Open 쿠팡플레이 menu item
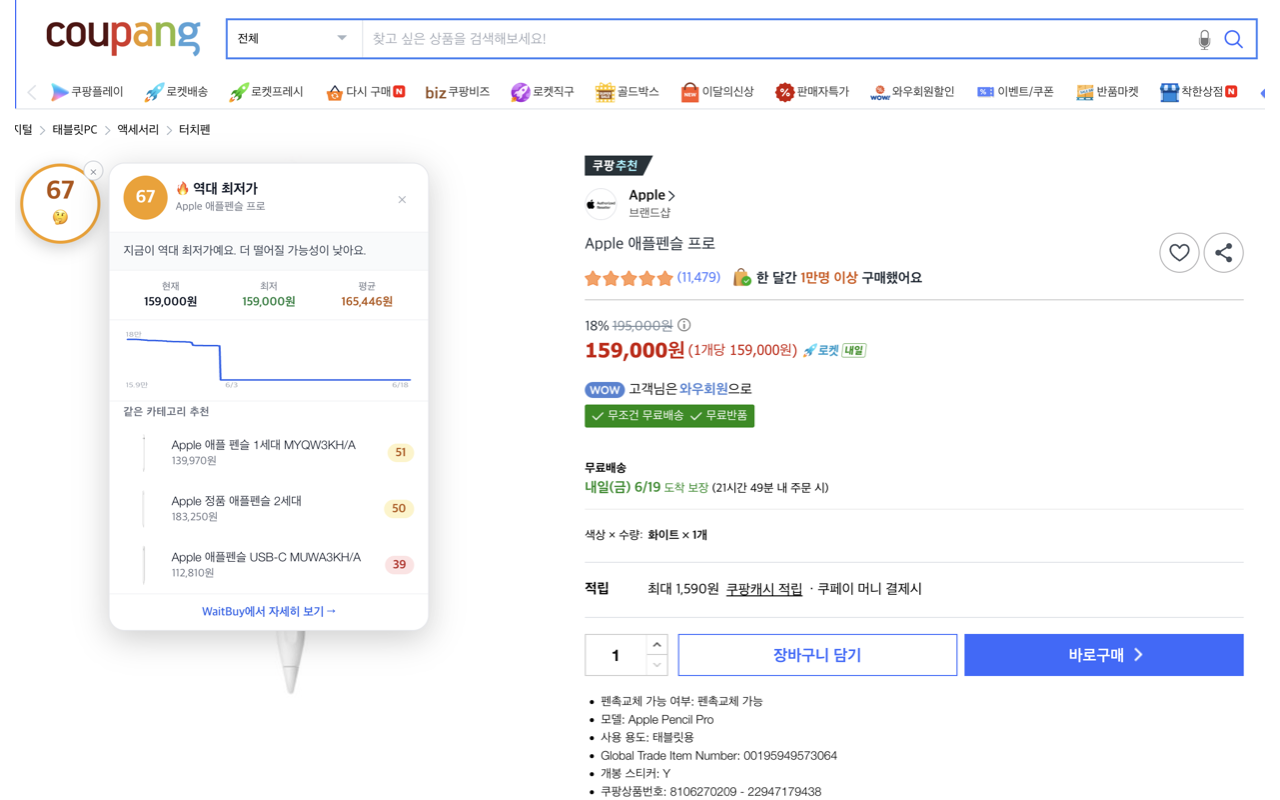The height and width of the screenshot is (800, 1280). [87, 92]
